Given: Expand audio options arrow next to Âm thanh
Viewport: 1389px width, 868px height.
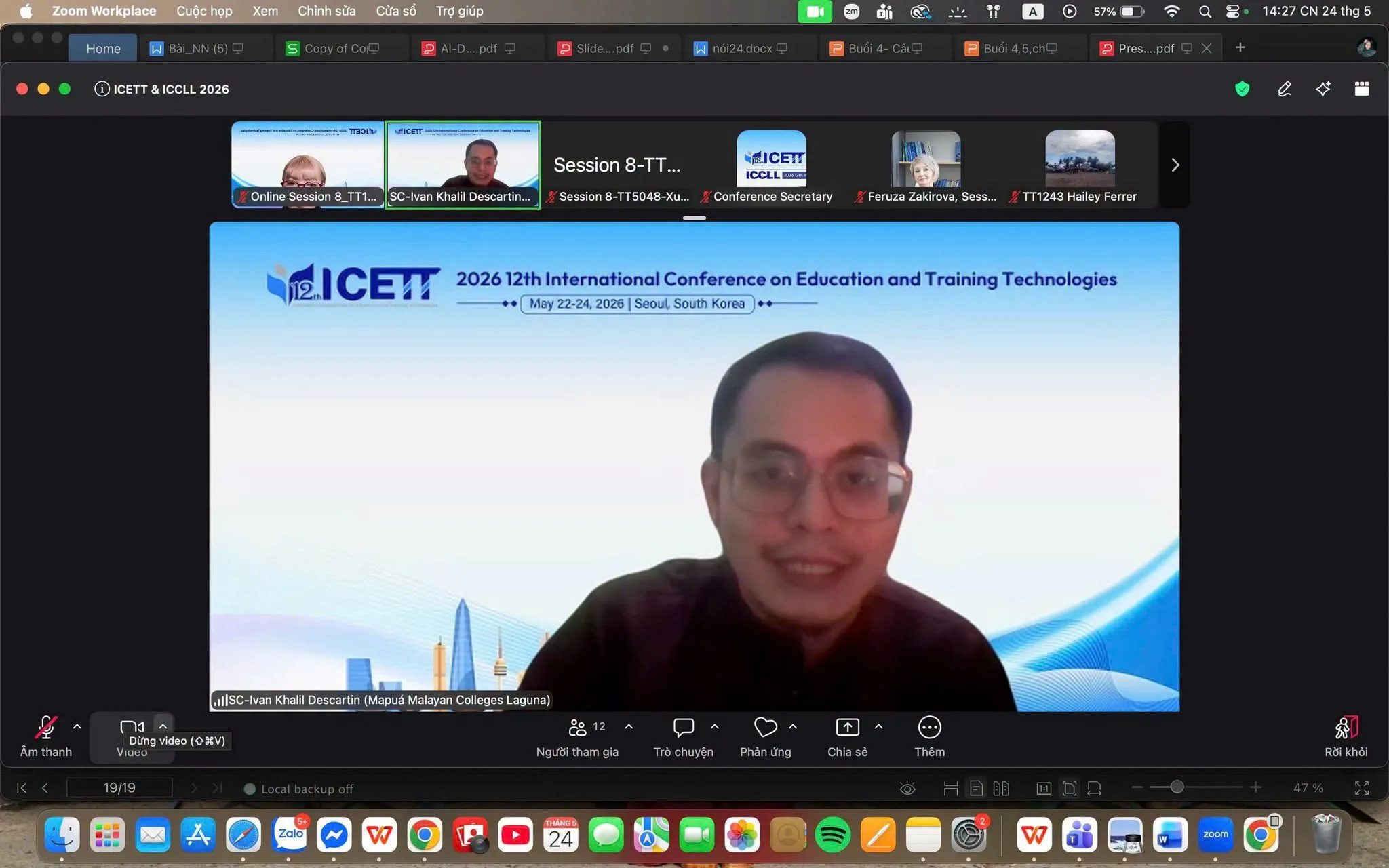Looking at the screenshot, I should (x=77, y=726).
